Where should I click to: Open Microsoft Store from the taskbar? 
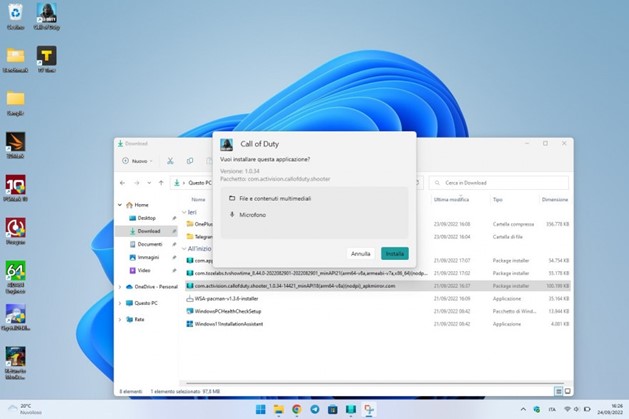333,409
